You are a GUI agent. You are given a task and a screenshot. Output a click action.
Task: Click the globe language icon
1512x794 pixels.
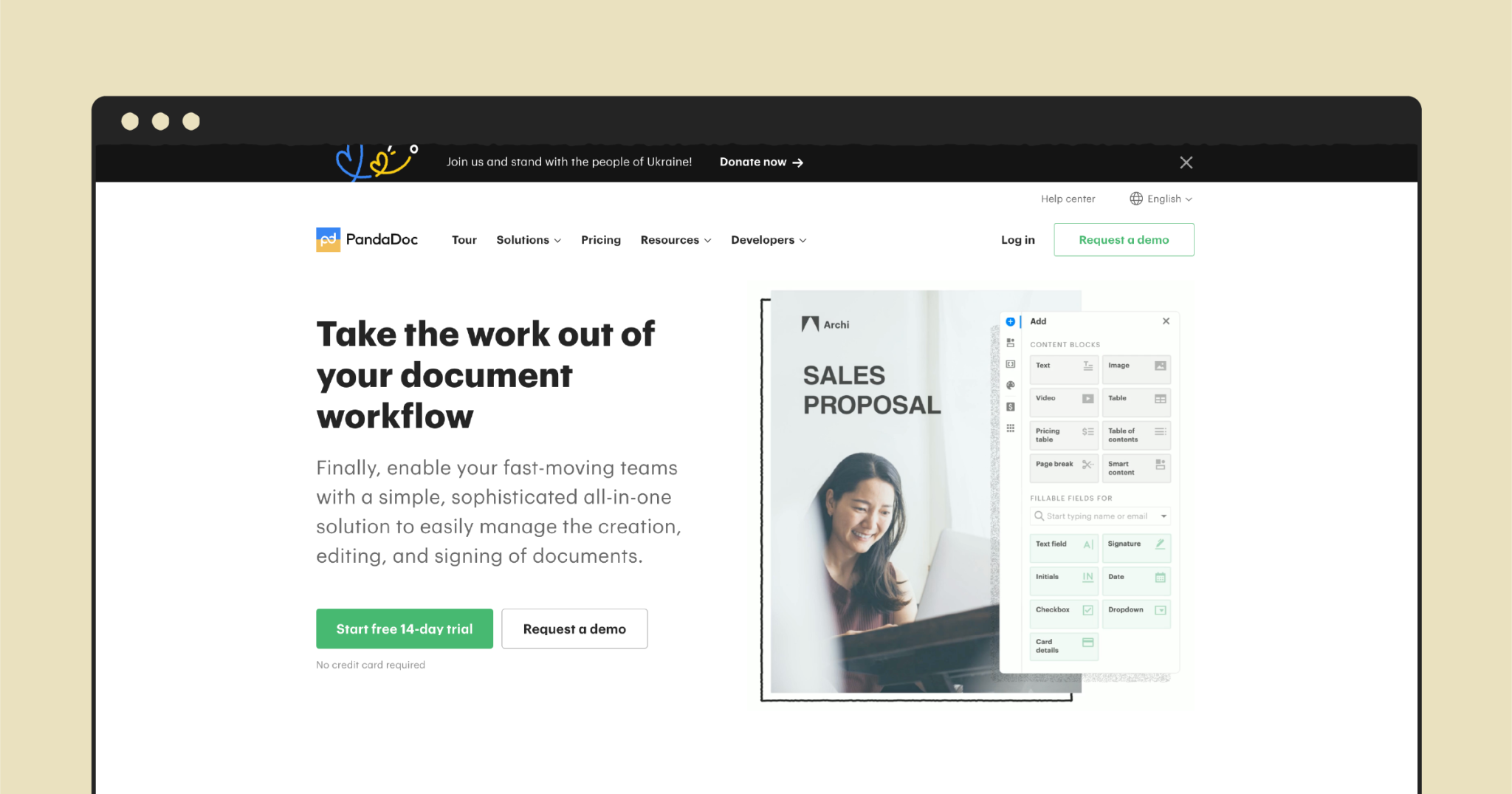point(1135,199)
